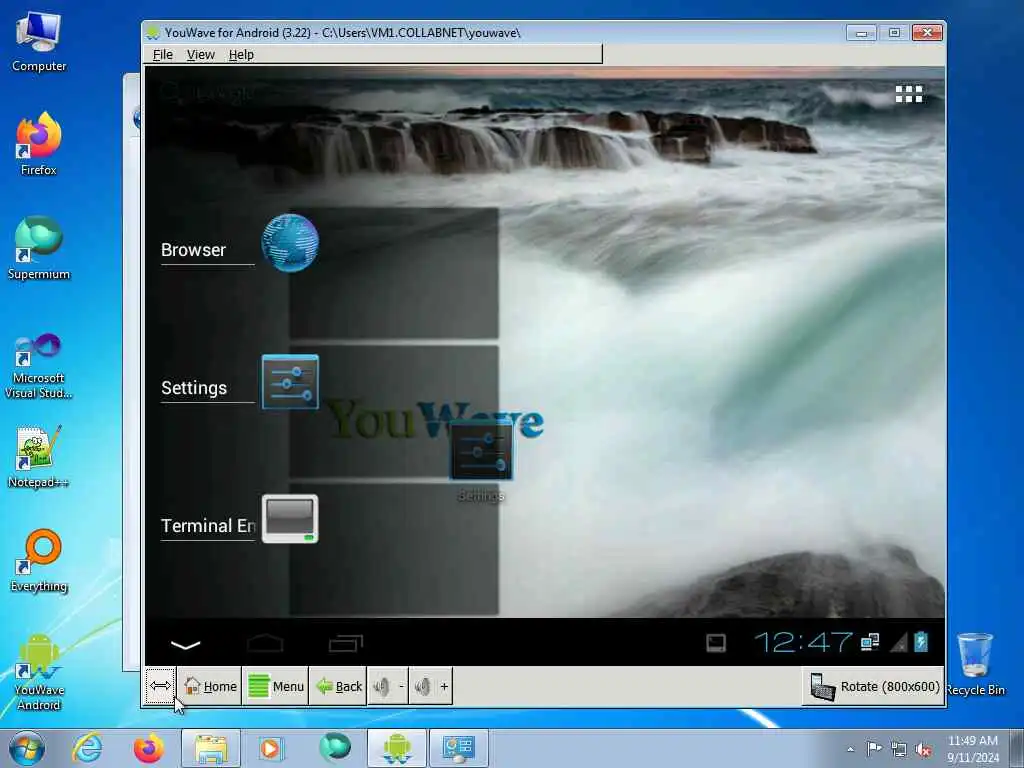
Task: Open the taskbar clock and date
Action: [x=972, y=748]
